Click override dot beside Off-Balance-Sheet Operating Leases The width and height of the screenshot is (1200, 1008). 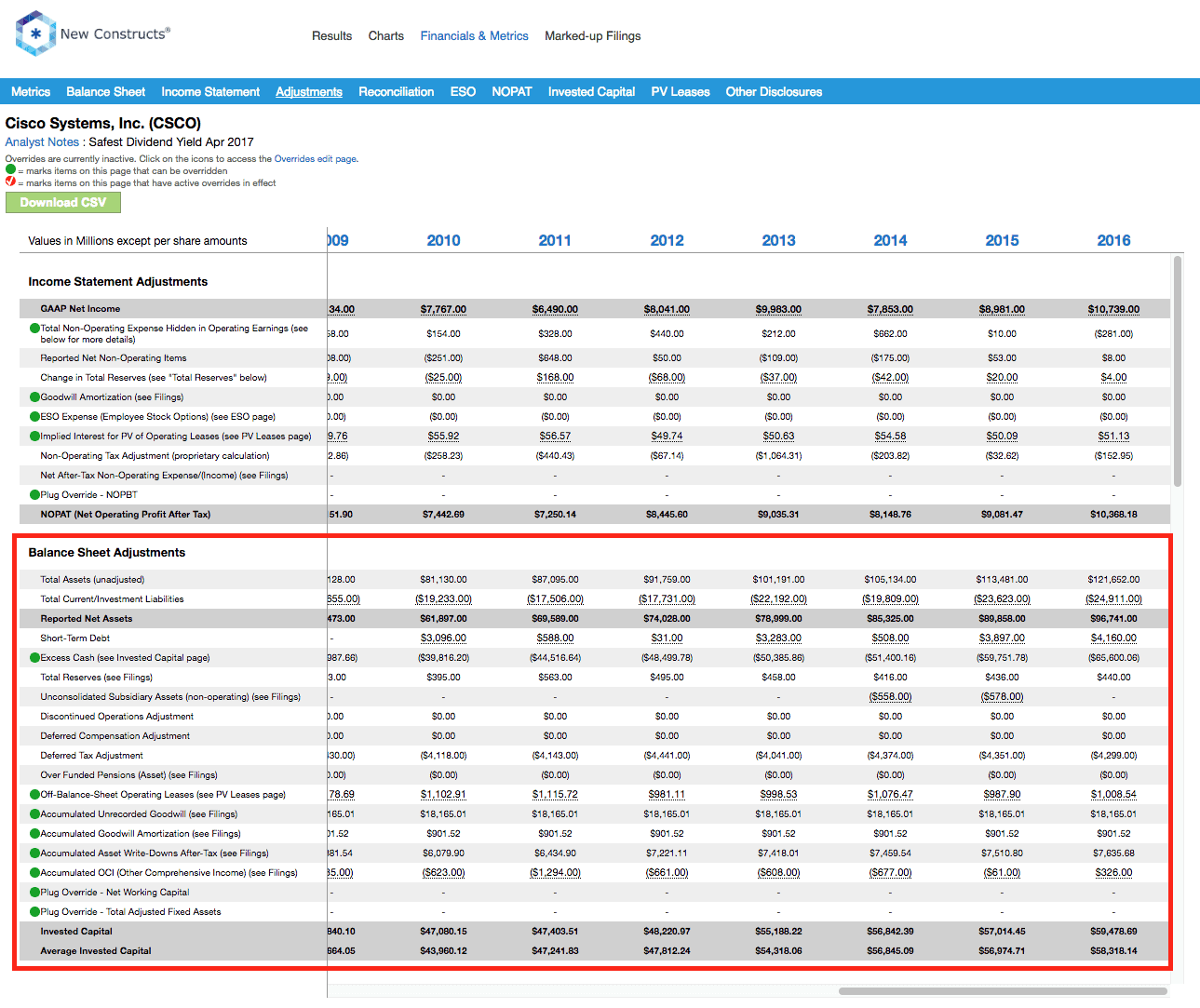(34, 795)
